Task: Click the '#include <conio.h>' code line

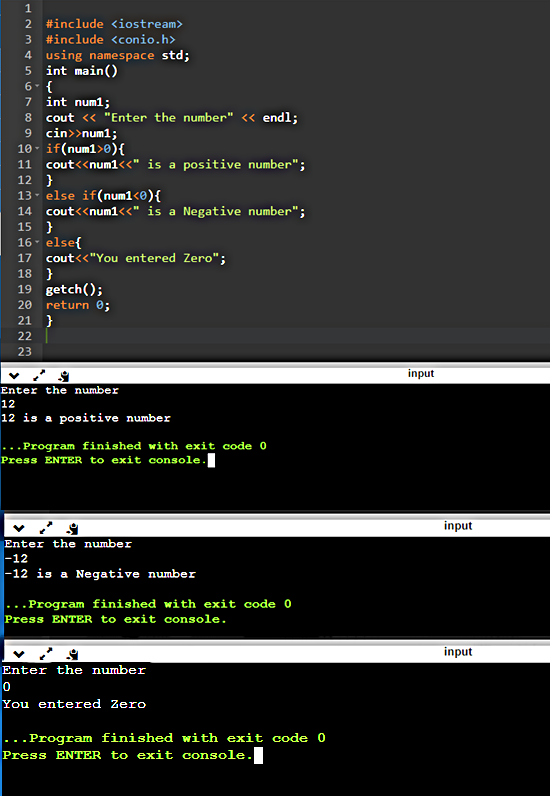Action: coord(111,39)
